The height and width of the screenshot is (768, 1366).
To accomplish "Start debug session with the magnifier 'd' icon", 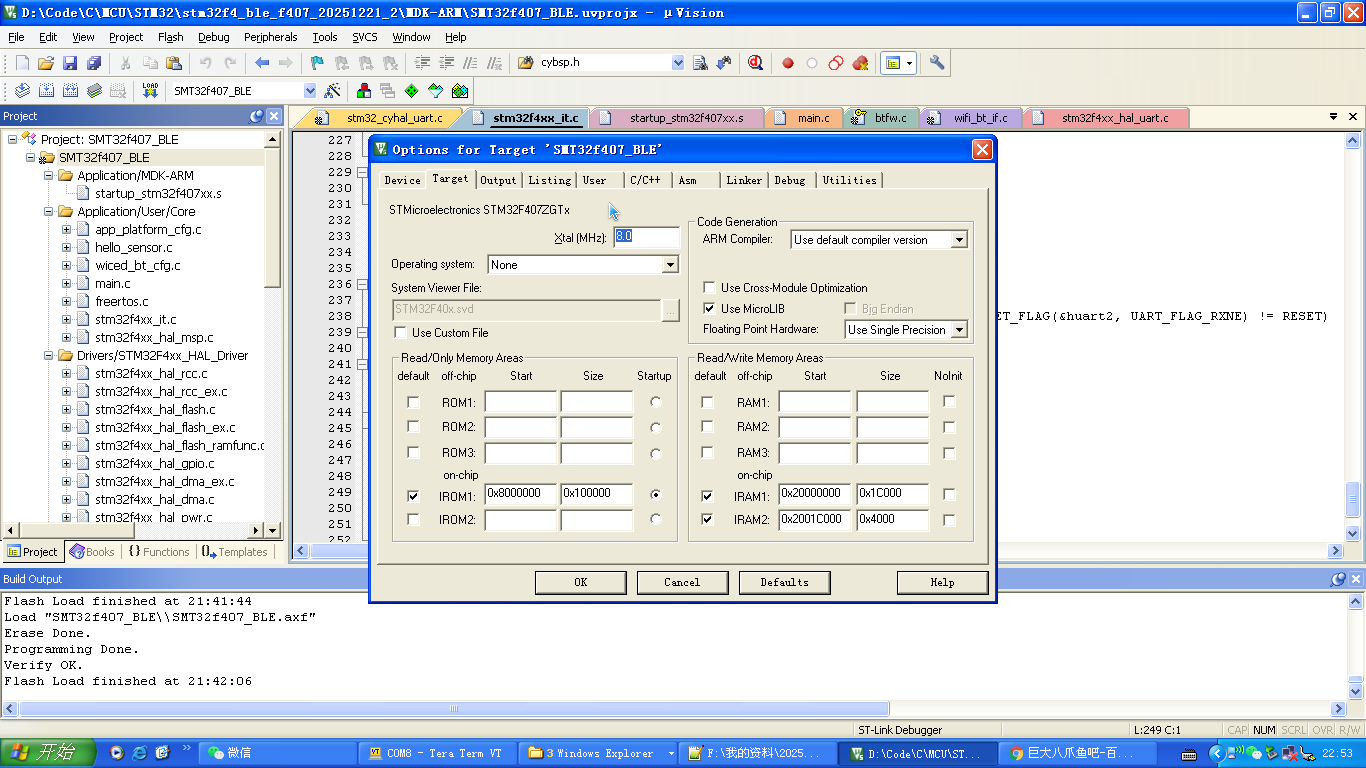I will [x=755, y=63].
